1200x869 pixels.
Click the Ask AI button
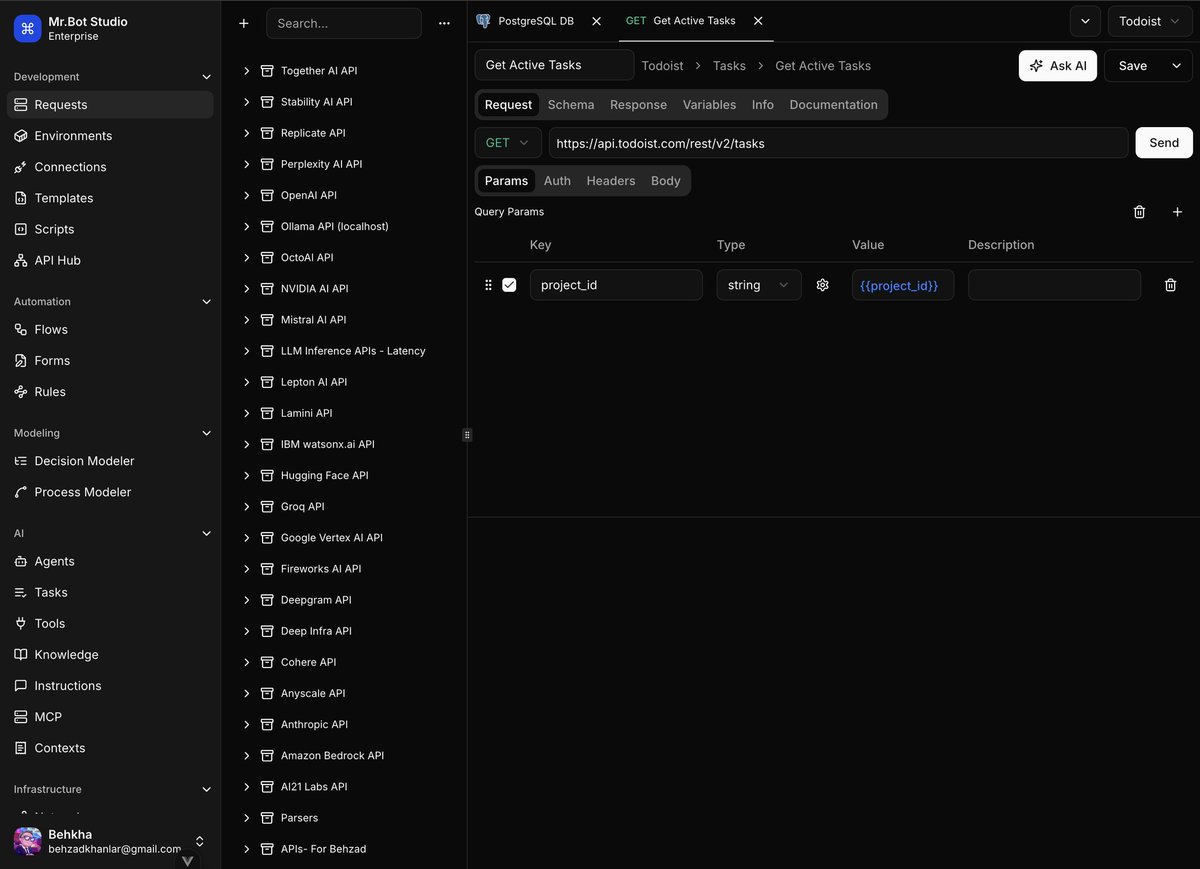1058,66
